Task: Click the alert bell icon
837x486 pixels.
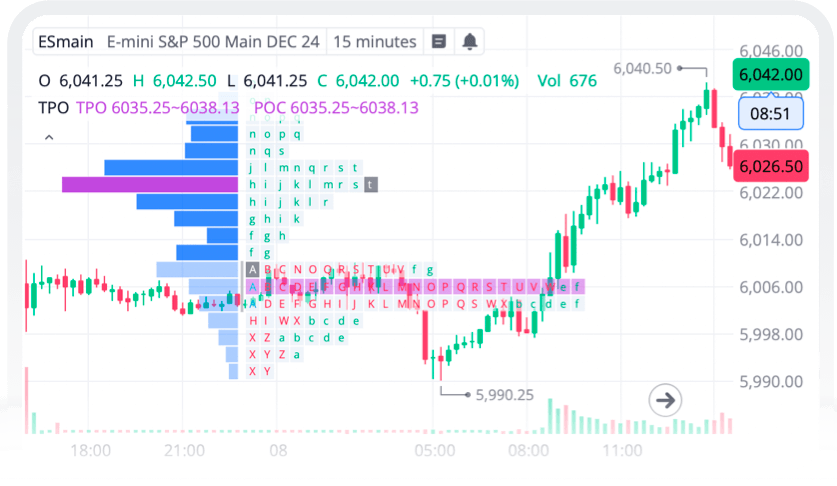Action: click(x=469, y=42)
